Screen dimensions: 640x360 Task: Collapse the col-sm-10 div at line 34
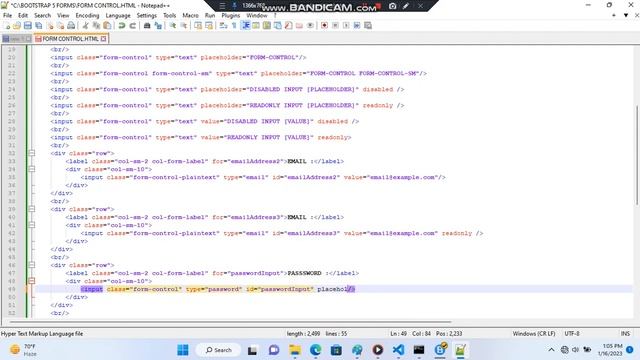tap(31, 169)
